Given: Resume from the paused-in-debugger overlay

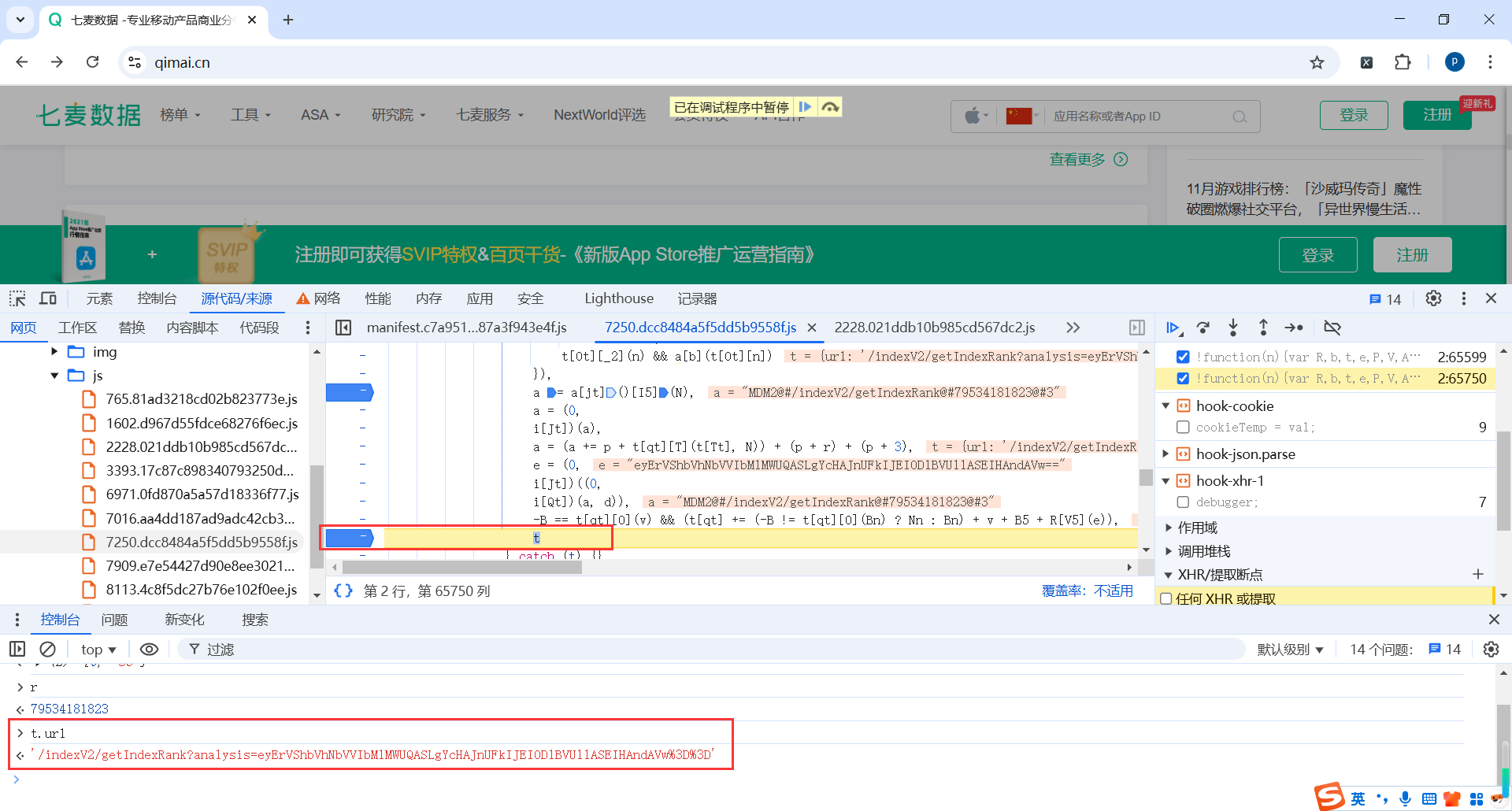Looking at the screenshot, I should point(805,107).
